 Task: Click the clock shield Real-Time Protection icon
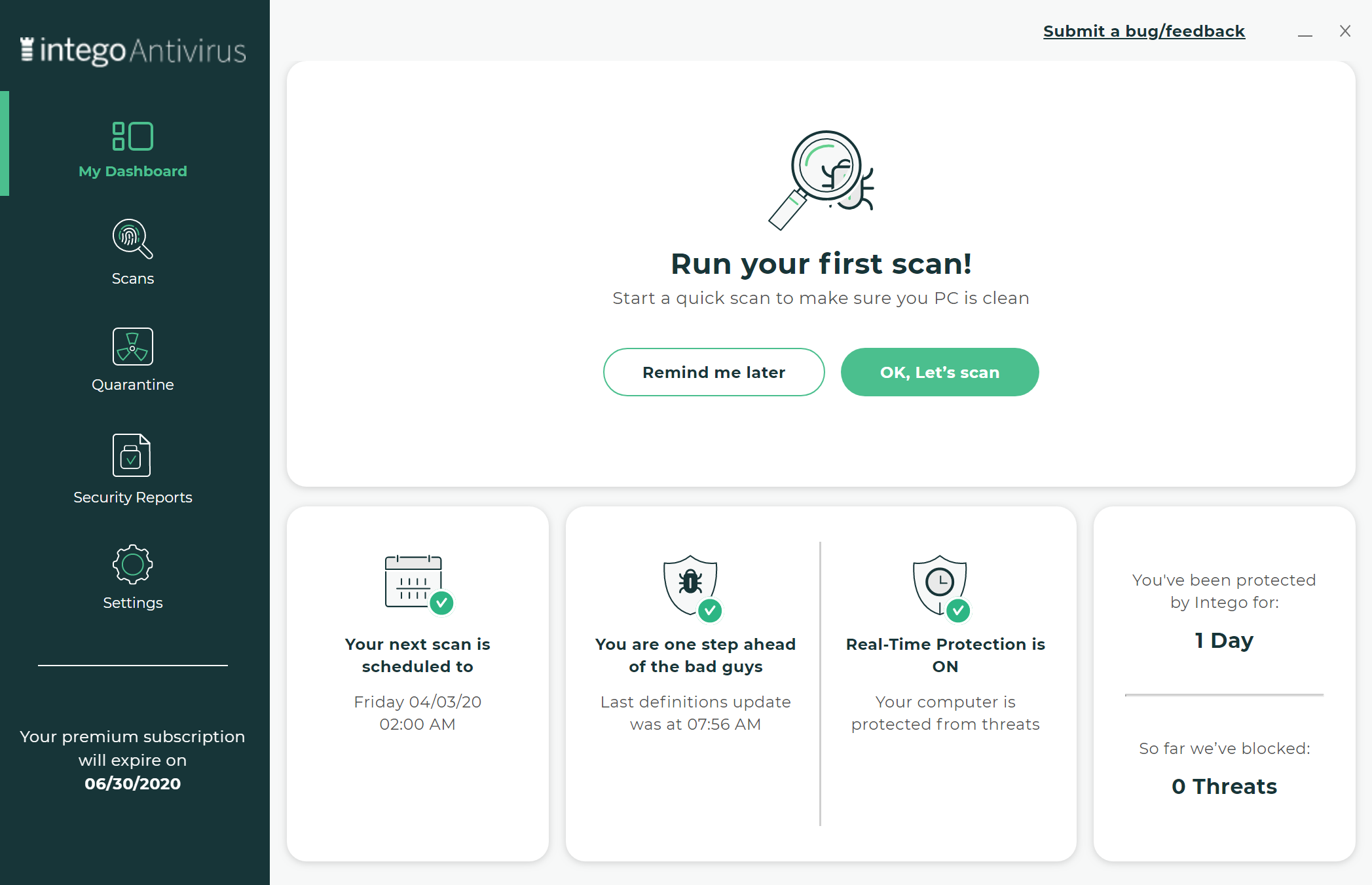[942, 588]
